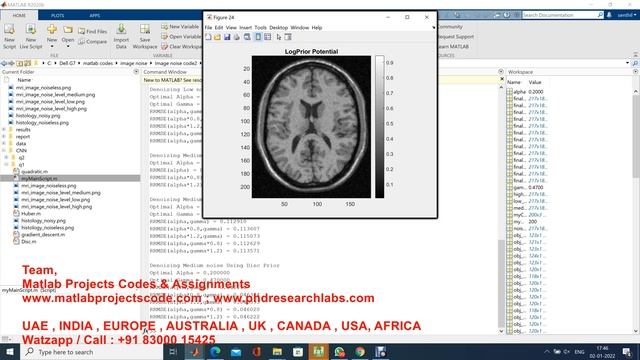Expand the q2 folder
640x360 pixels.
7,158
